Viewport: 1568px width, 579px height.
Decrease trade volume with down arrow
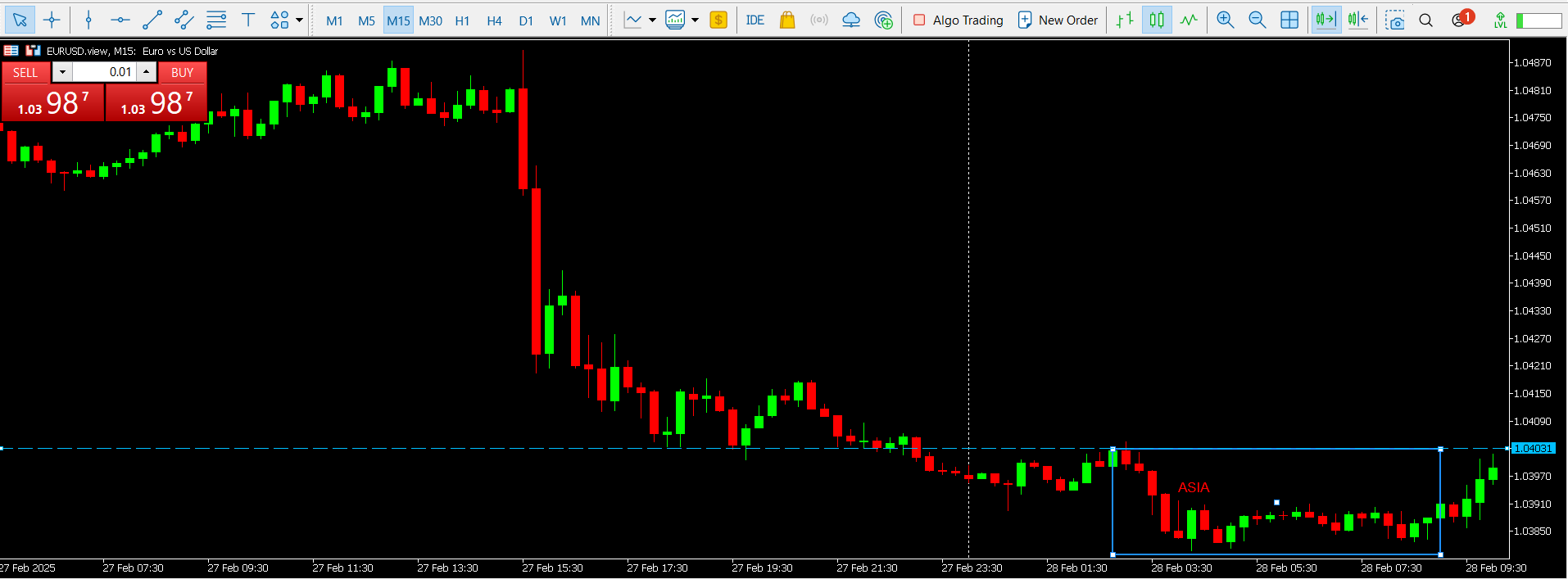click(62, 72)
